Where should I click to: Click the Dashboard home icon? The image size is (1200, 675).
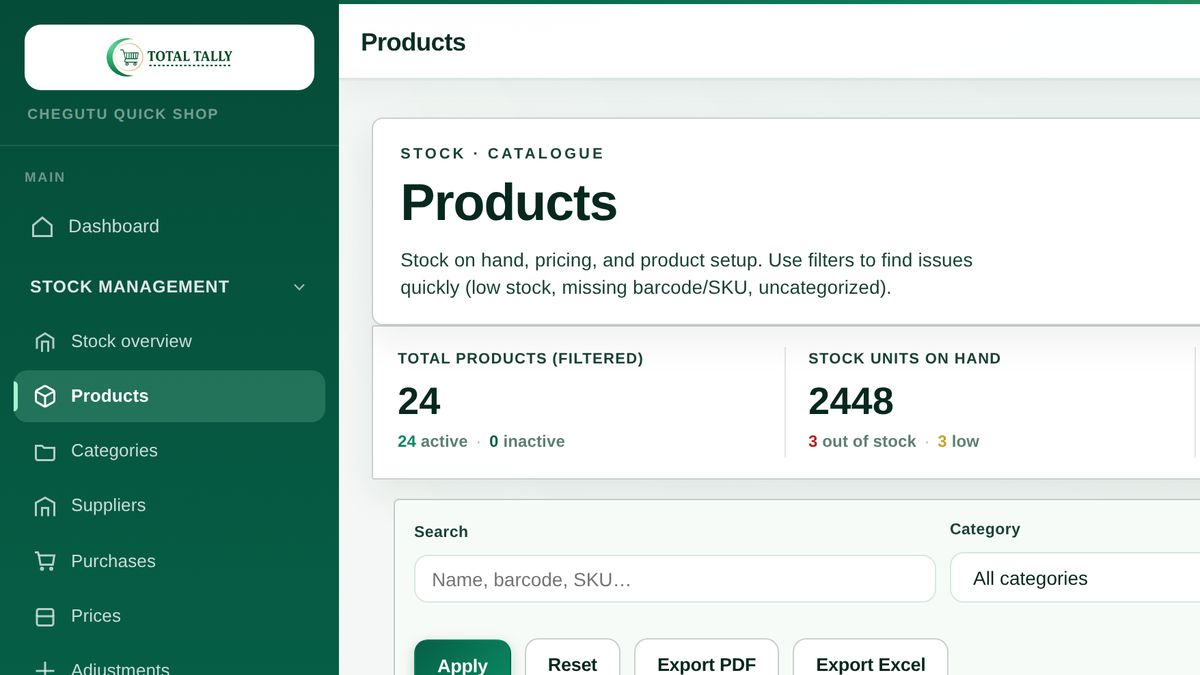point(42,227)
